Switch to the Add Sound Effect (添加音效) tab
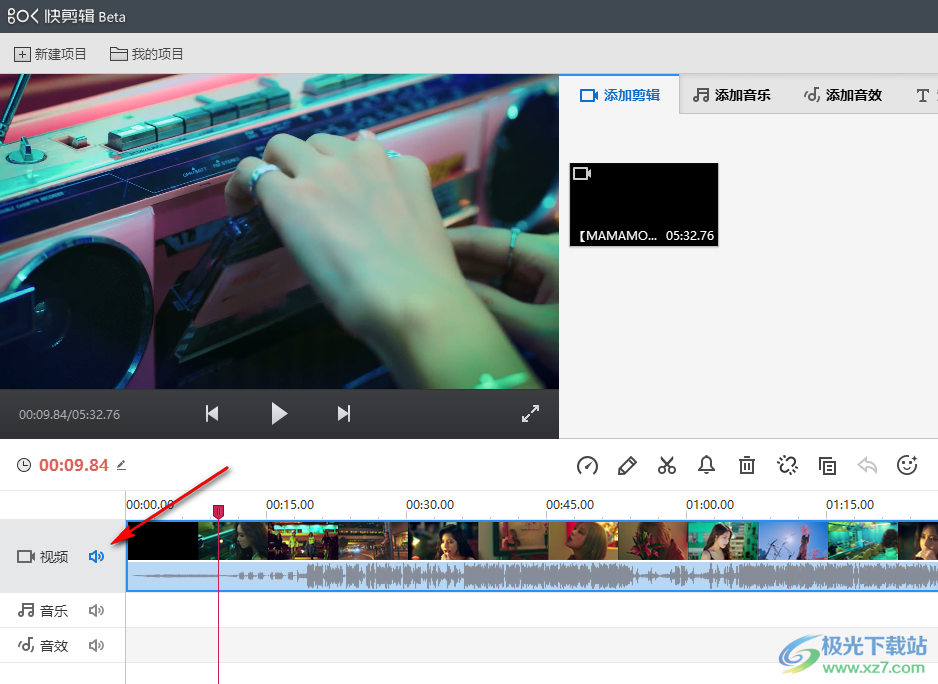Screen dimensions: 938x684 (843, 95)
